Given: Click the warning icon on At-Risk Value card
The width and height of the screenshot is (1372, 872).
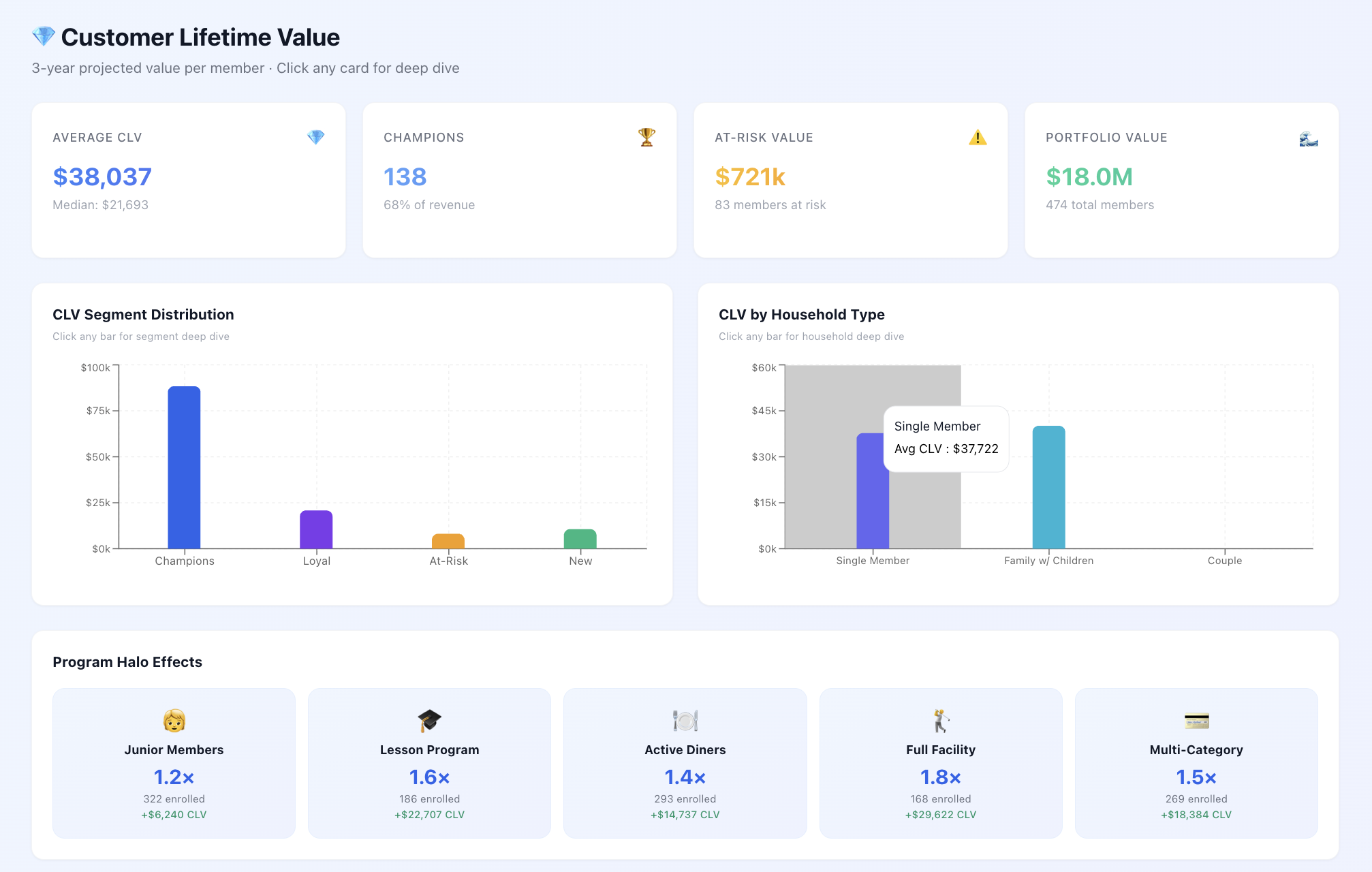Looking at the screenshot, I should pos(977,137).
